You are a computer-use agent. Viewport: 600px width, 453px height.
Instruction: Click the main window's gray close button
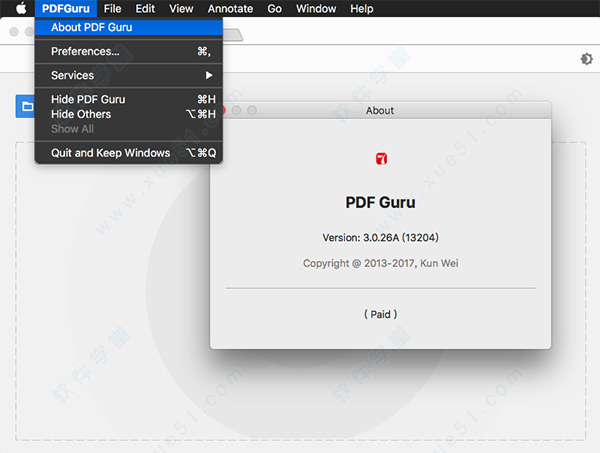click(14, 32)
